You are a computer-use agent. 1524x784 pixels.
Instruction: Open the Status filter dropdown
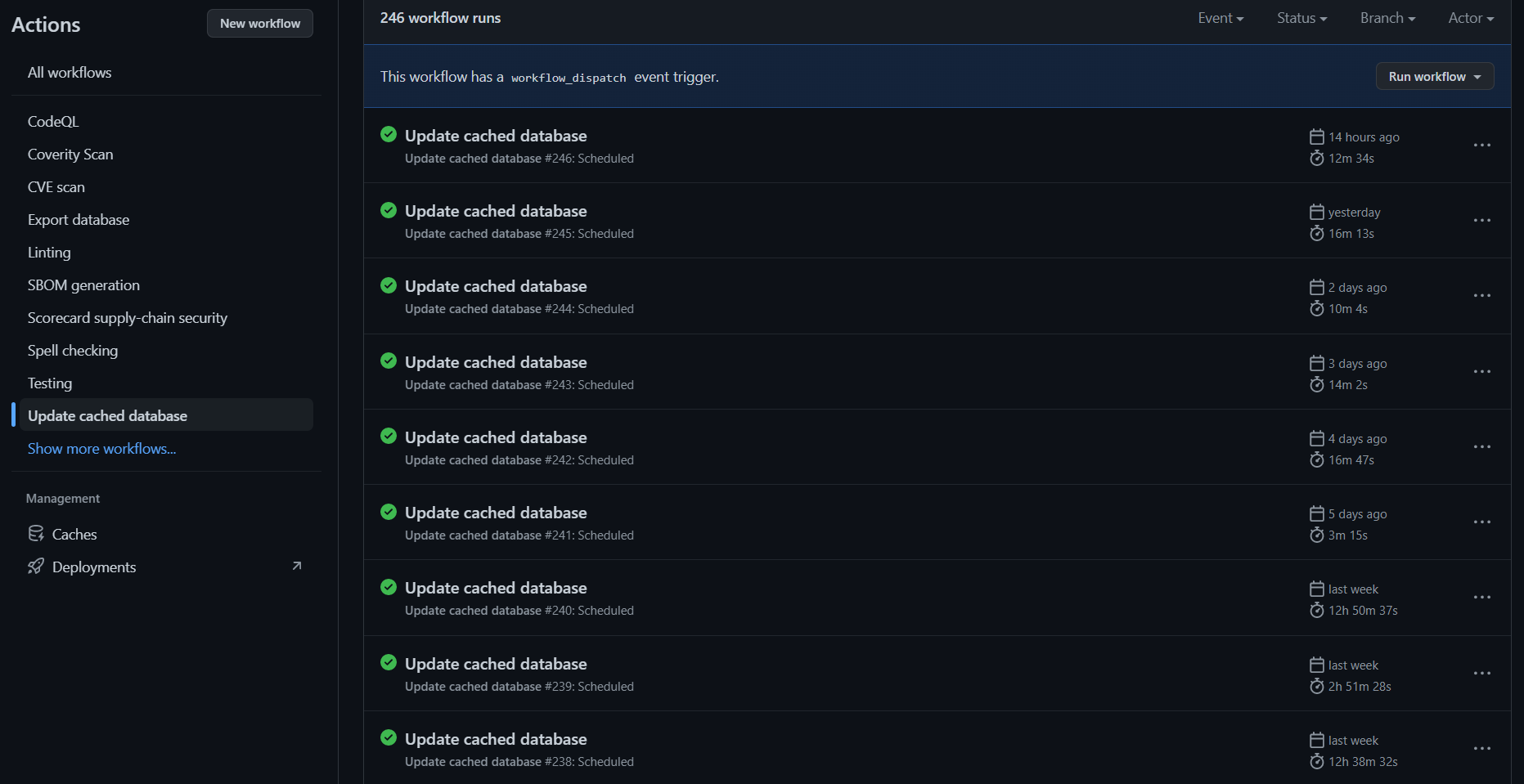pos(1301,17)
